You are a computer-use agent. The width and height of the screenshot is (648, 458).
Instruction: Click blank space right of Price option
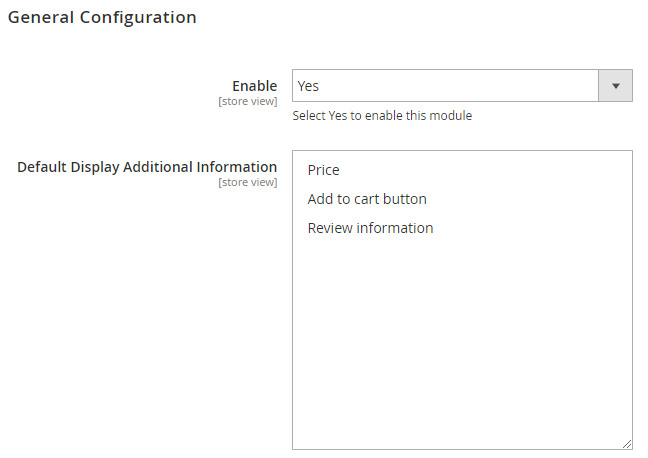click(500, 170)
